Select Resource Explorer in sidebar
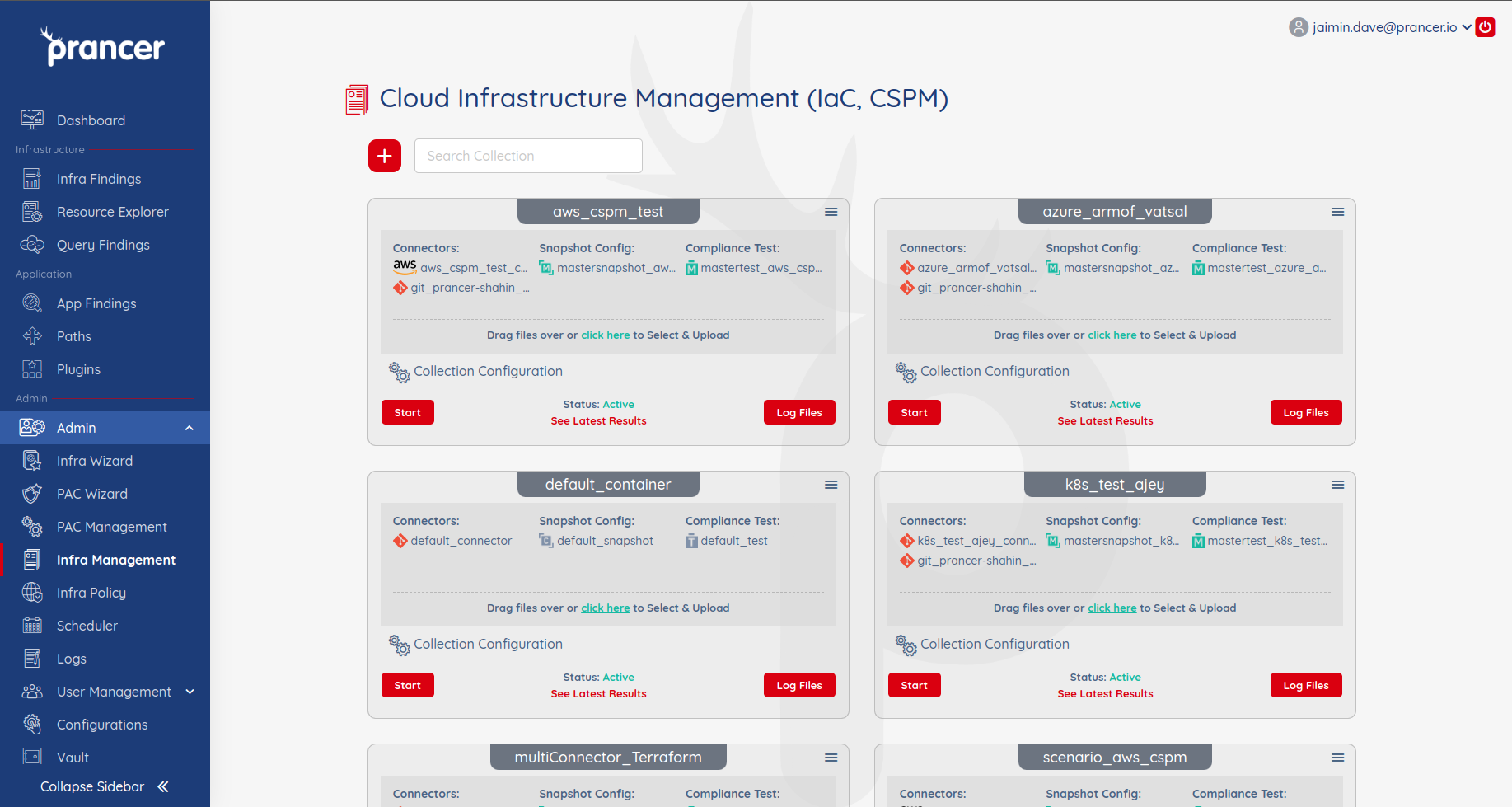 click(x=105, y=212)
